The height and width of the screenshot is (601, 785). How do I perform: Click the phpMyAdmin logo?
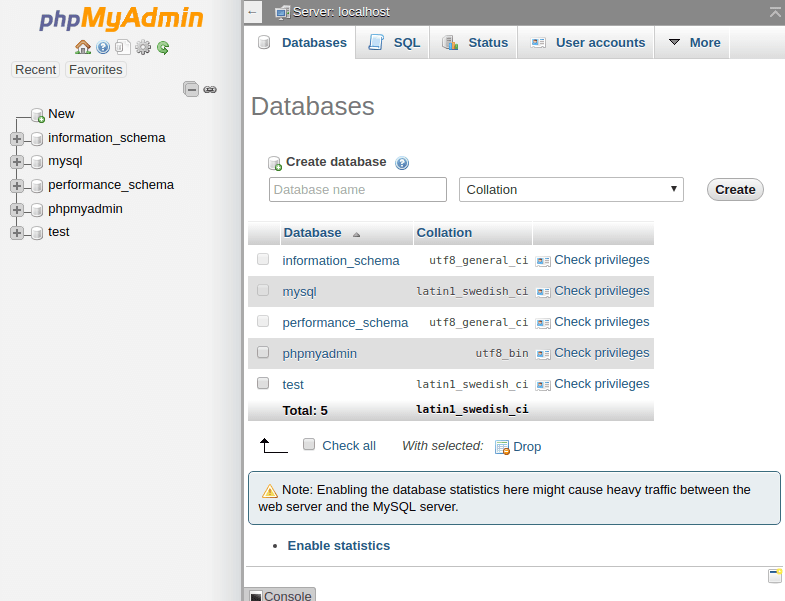pyautogui.click(x=121, y=19)
